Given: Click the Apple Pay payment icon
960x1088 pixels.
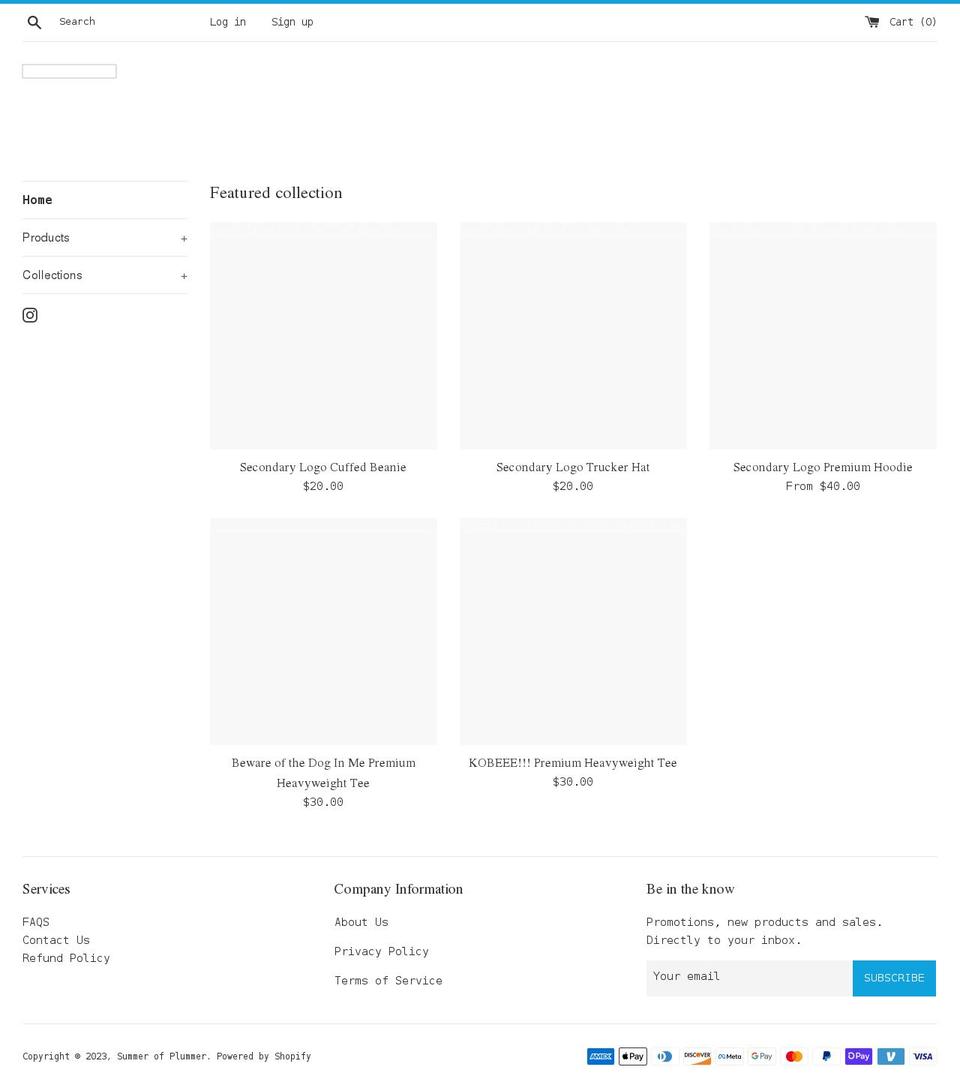Looking at the screenshot, I should tap(632, 1056).
